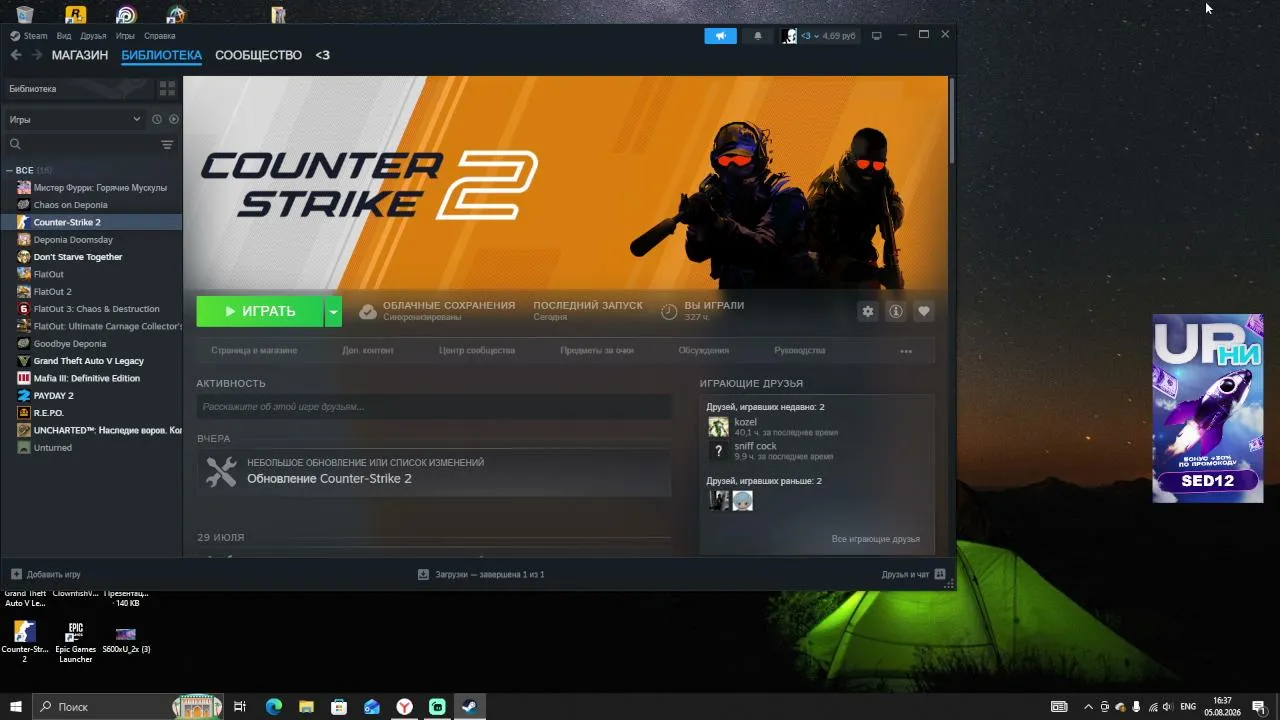Click friend sniff cock entry
Viewport: 1280px width, 720px height.
(x=771, y=451)
